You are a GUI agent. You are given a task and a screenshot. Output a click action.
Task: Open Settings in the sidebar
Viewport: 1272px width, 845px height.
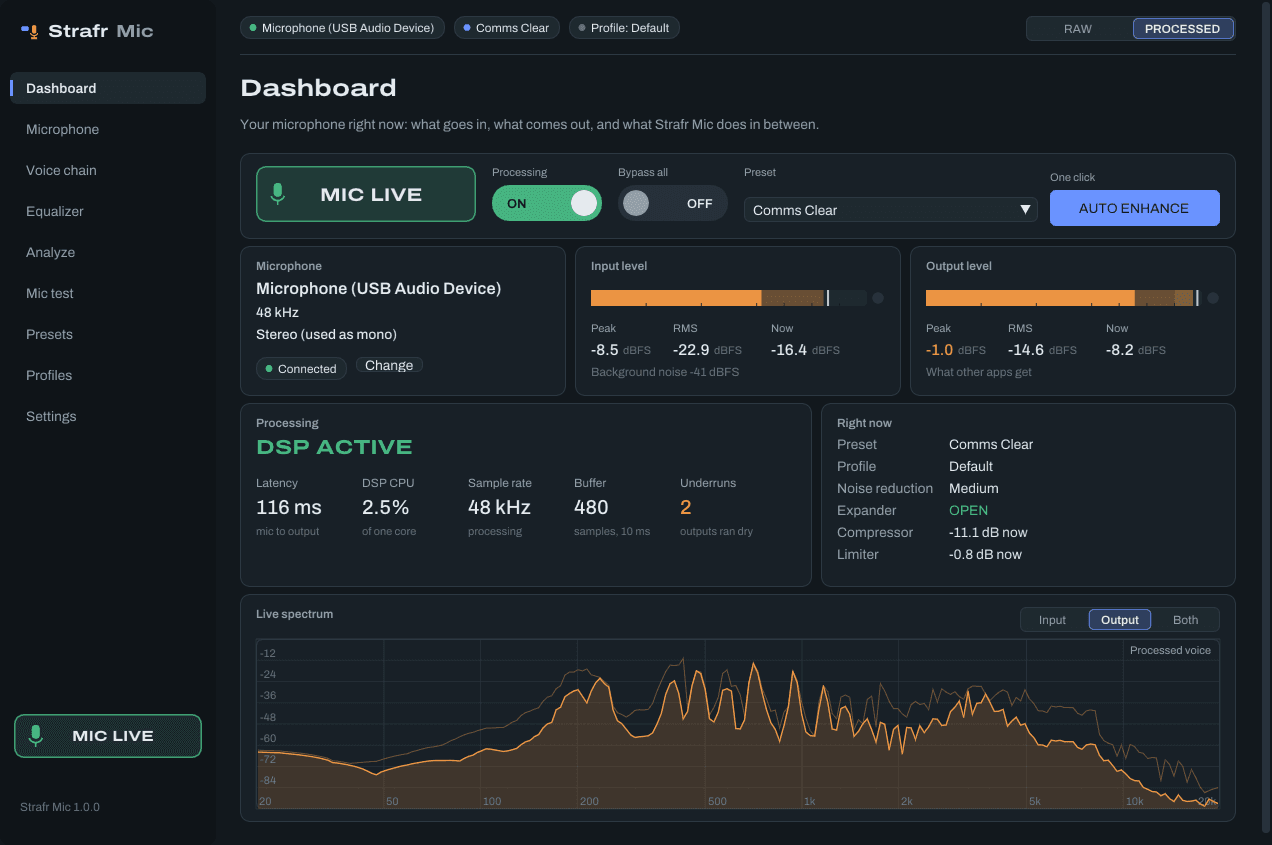coord(108,416)
